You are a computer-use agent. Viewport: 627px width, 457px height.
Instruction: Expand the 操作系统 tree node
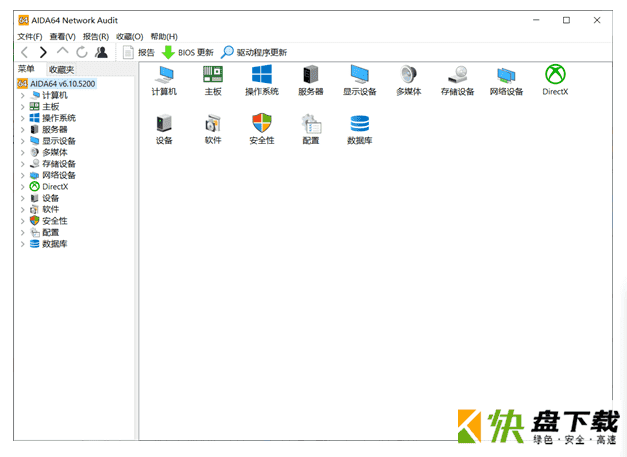[x=22, y=118]
